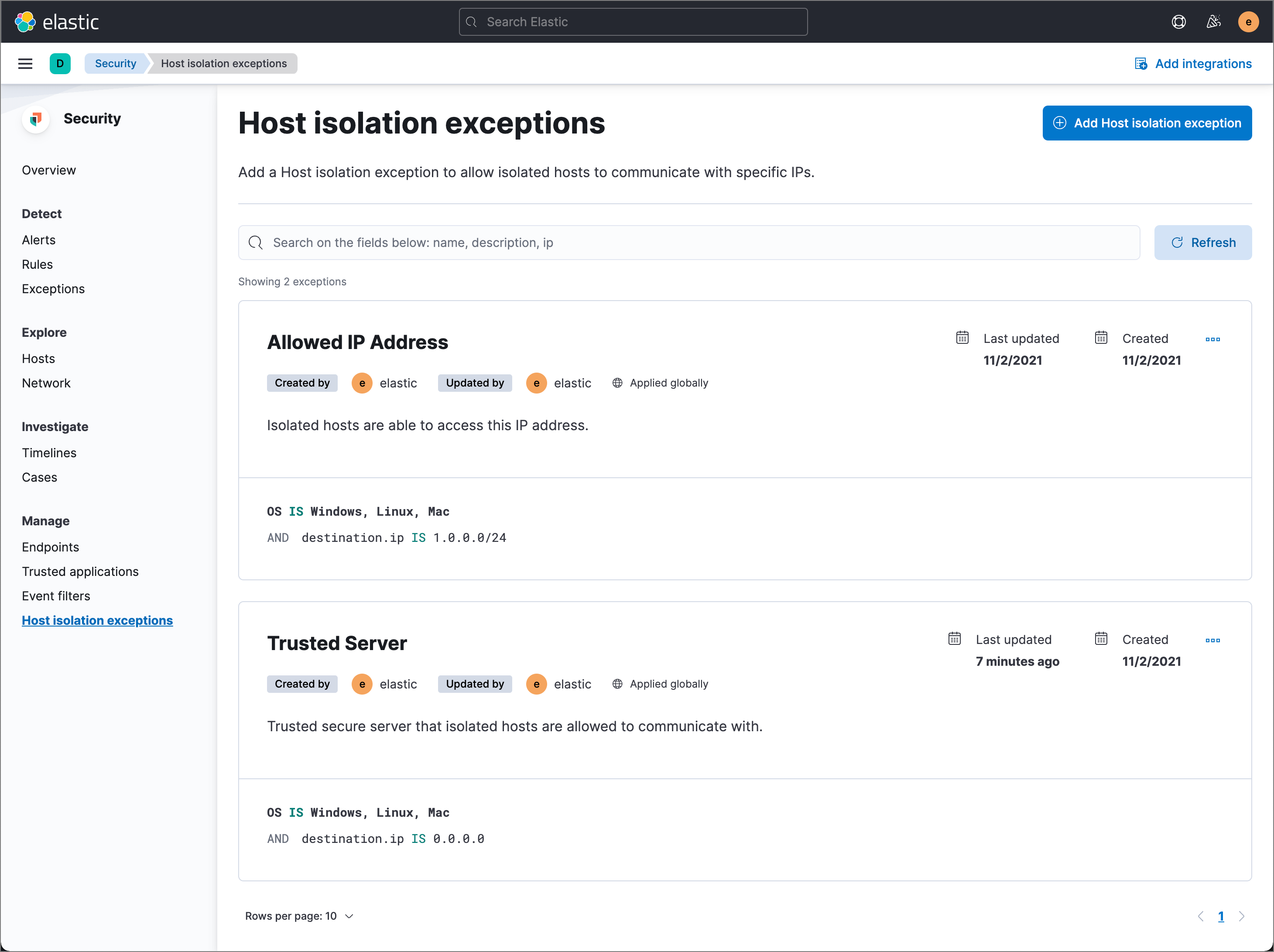Click the Last updated calendar icon on Allowed IP Address

[962, 338]
